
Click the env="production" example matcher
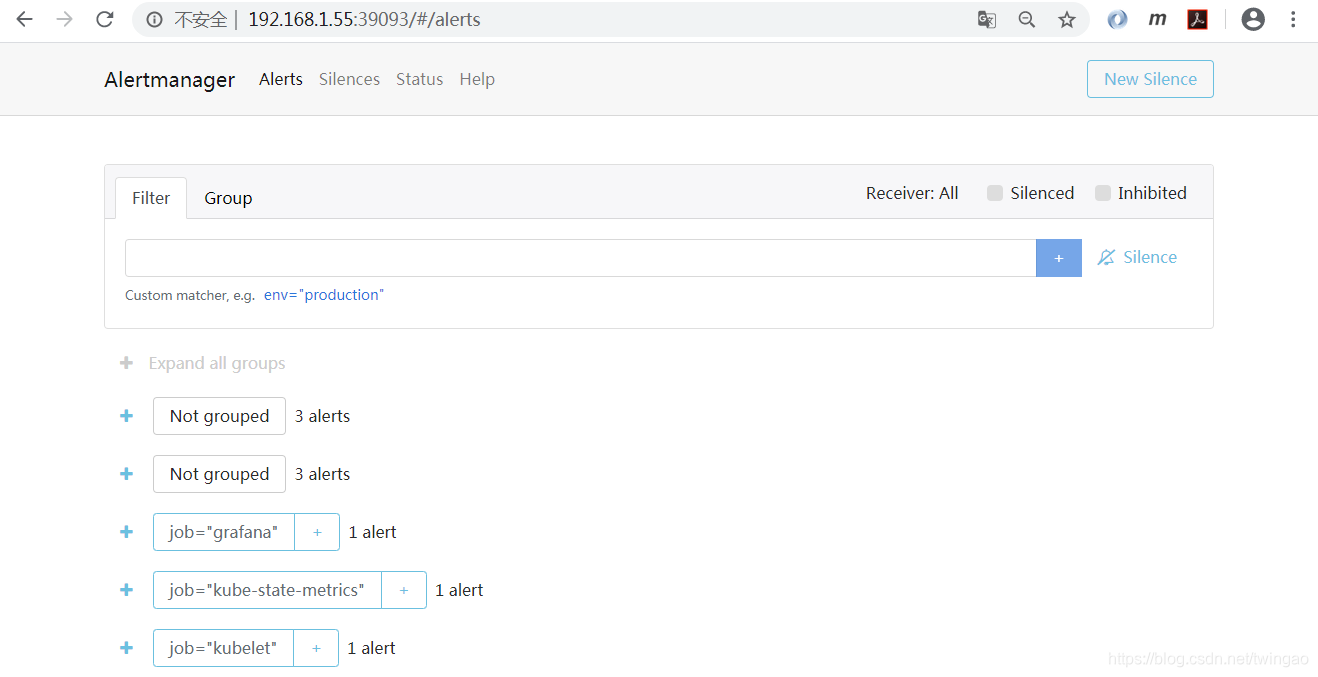[324, 295]
